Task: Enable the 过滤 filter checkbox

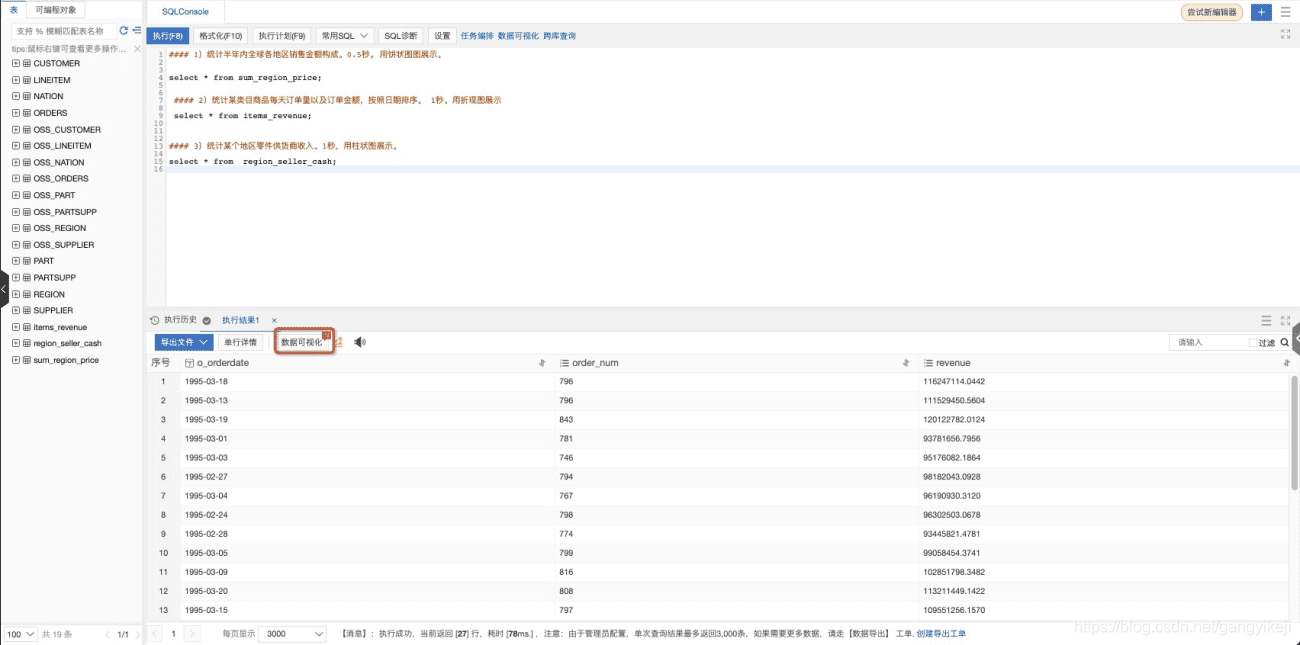Action: pos(1253,343)
